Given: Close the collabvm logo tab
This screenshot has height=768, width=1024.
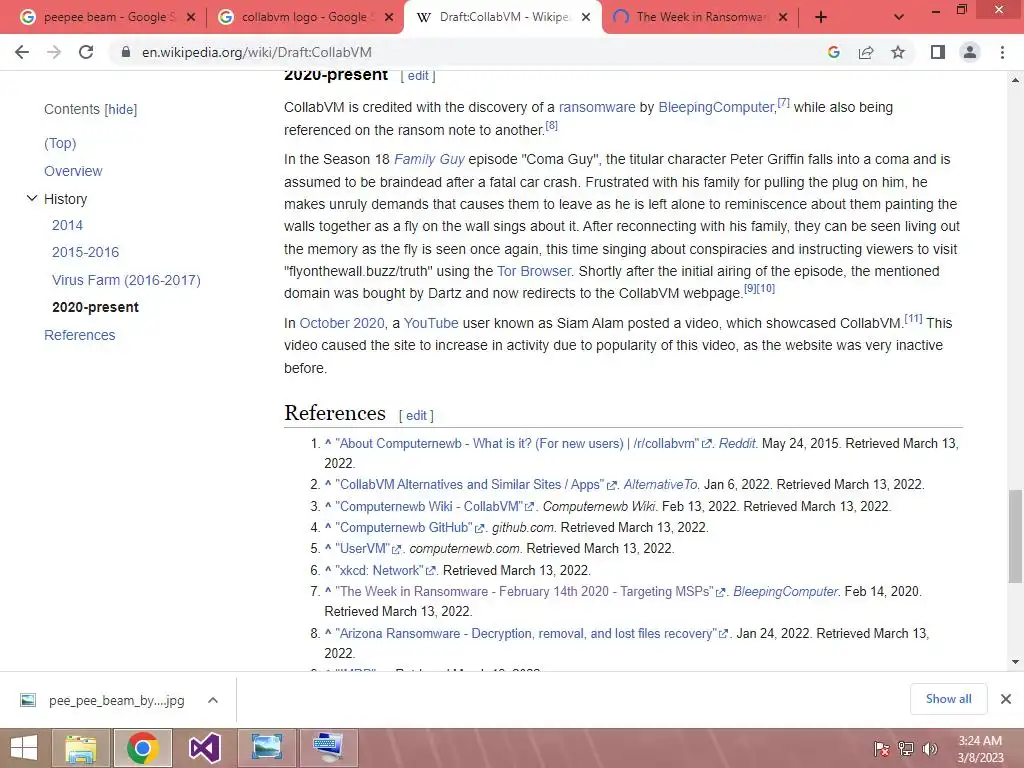Looking at the screenshot, I should (x=389, y=18).
